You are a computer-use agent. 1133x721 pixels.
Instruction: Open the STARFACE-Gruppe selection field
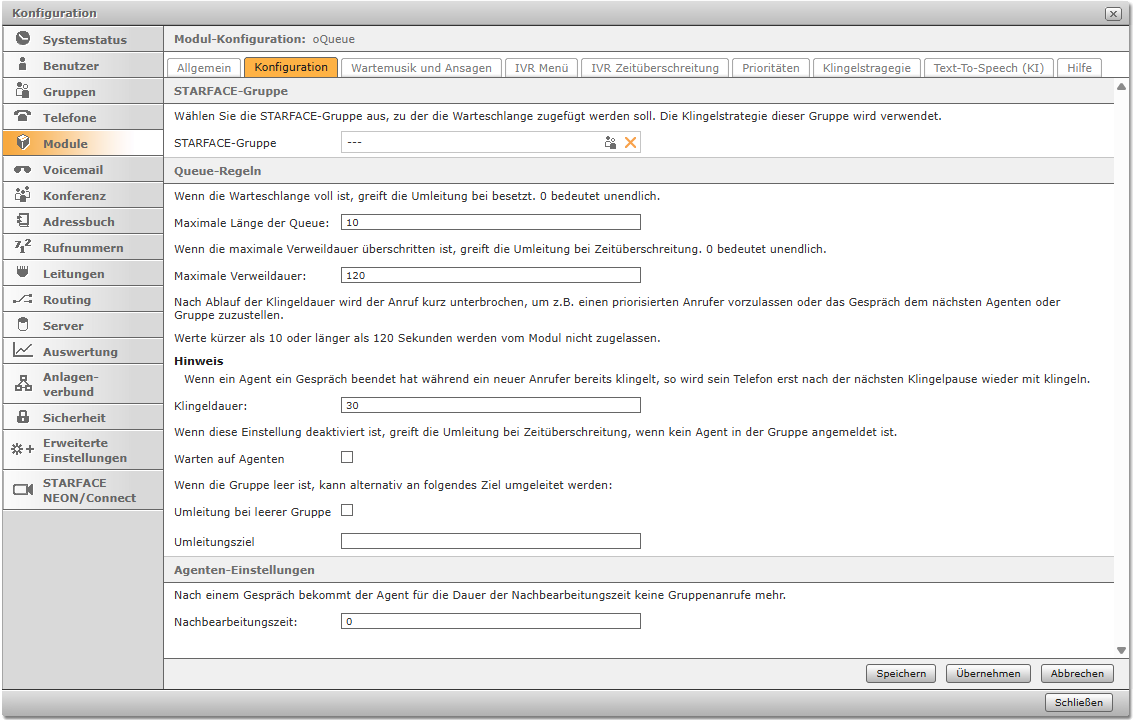470,143
